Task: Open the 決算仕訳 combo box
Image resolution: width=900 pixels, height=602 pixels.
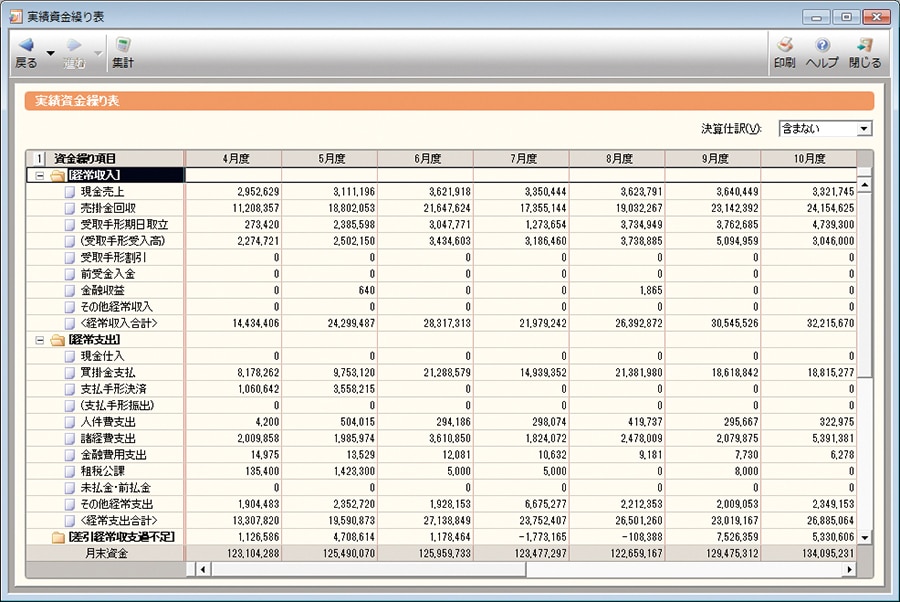Action: pyautogui.click(x=825, y=129)
